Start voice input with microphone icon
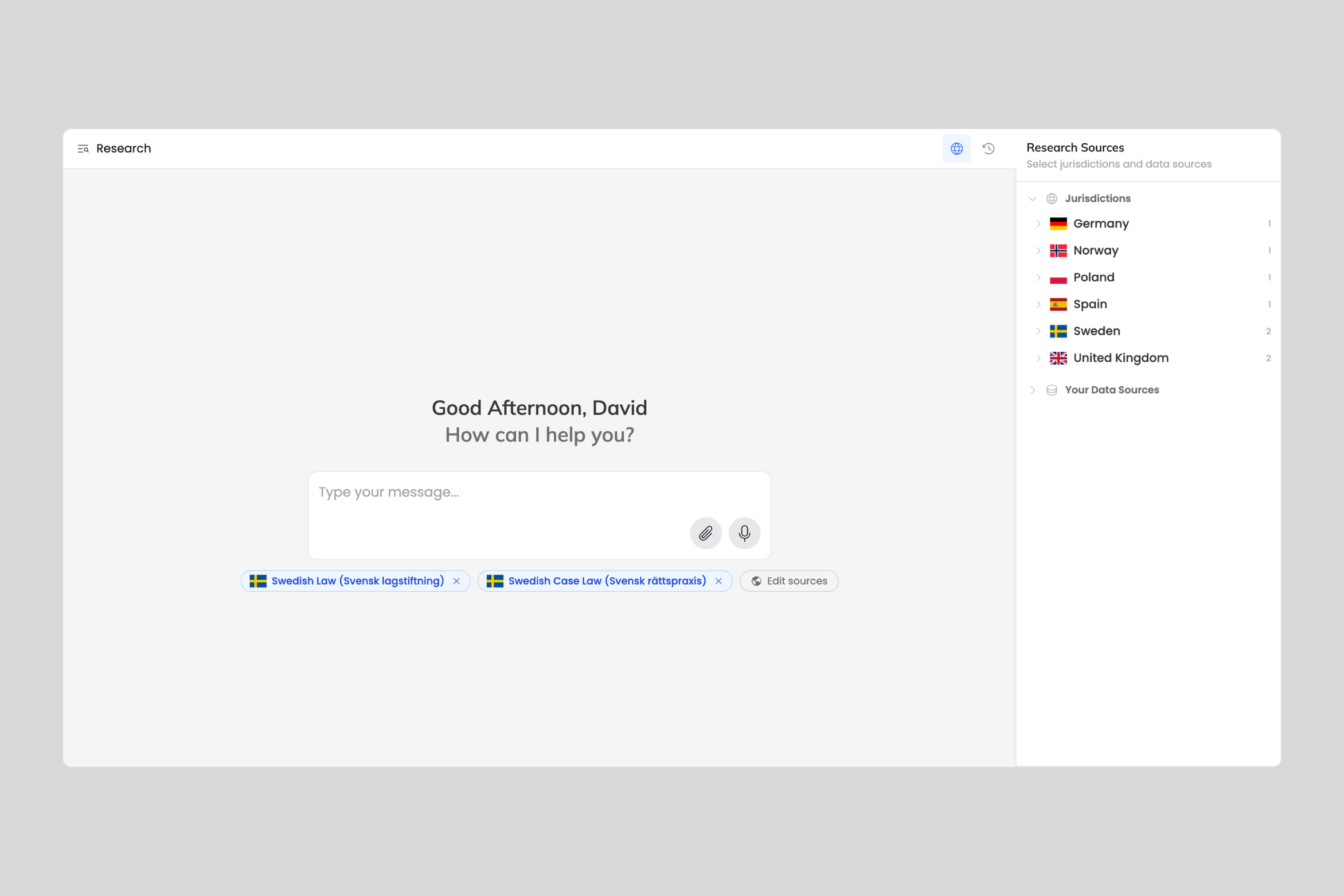This screenshot has width=1344, height=896. (744, 533)
